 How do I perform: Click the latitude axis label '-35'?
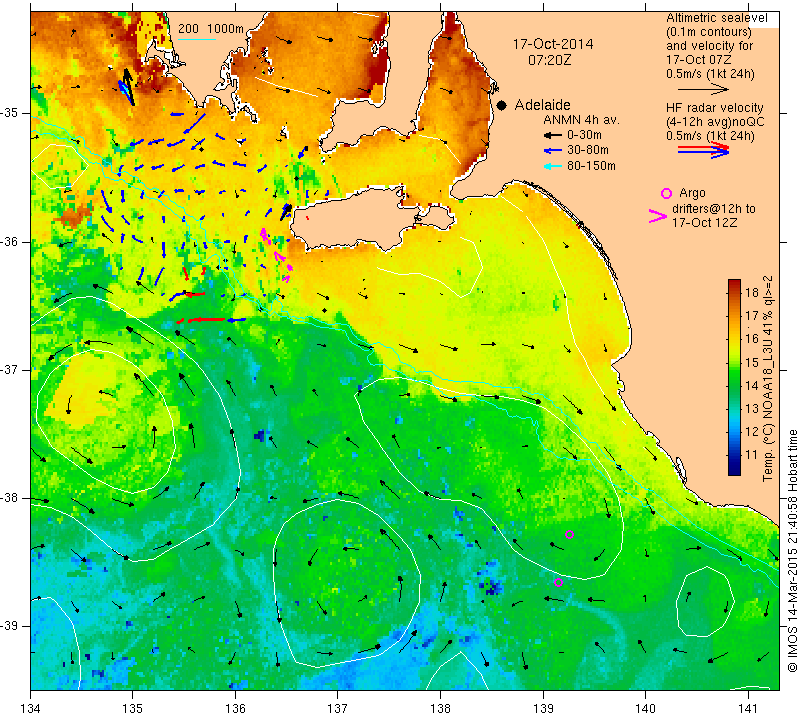tap(10, 113)
